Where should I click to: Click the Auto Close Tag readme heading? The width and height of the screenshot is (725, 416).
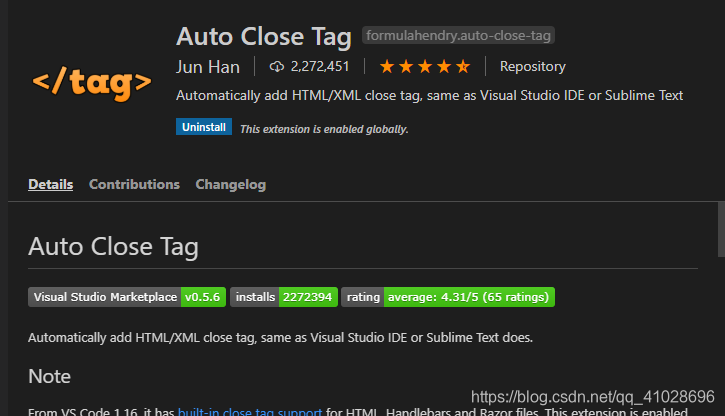113,246
